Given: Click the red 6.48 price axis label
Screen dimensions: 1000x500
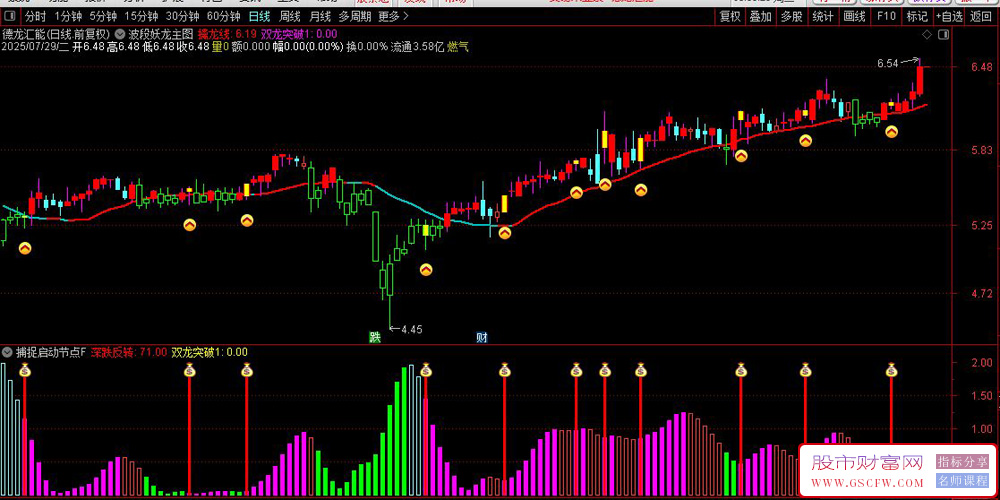Looking at the screenshot, I should (980, 67).
